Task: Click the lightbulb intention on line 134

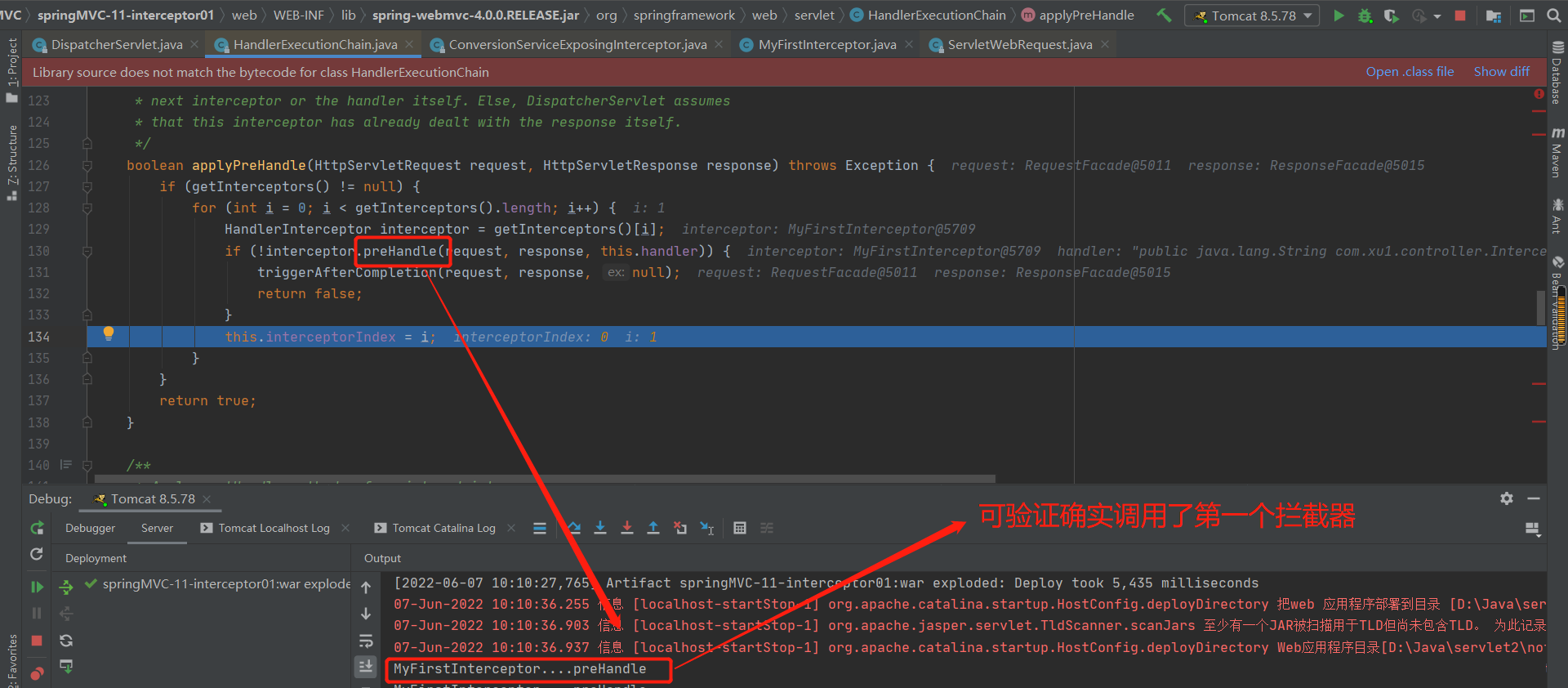Action: (x=108, y=333)
